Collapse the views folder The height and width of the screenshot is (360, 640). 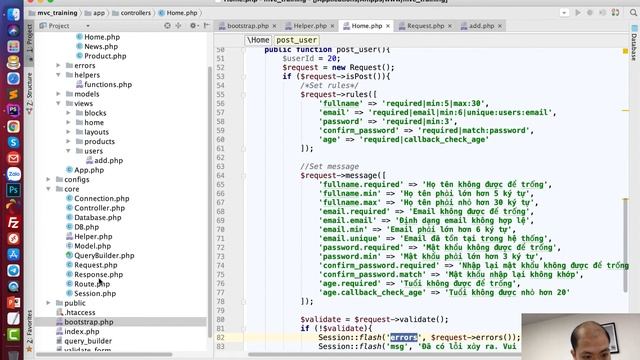58,103
